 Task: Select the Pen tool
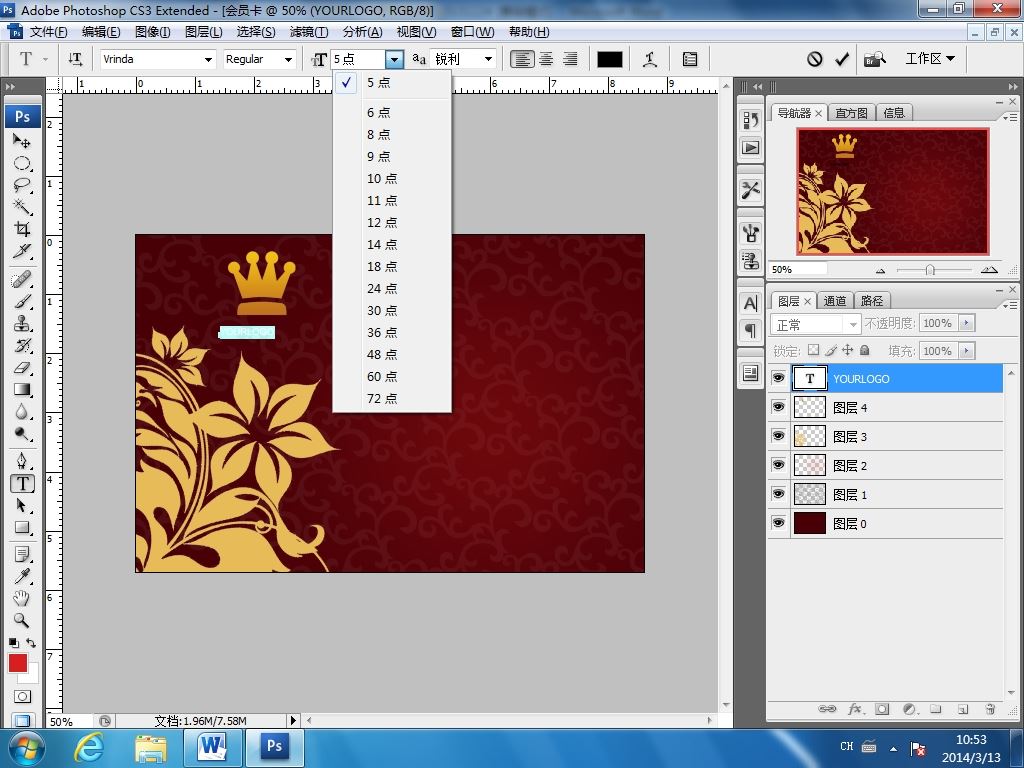click(22, 461)
